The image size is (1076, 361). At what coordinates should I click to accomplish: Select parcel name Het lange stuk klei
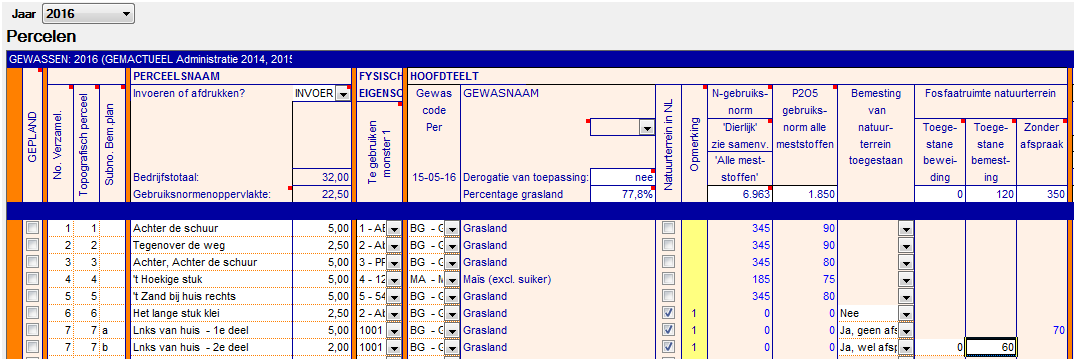[211, 314]
